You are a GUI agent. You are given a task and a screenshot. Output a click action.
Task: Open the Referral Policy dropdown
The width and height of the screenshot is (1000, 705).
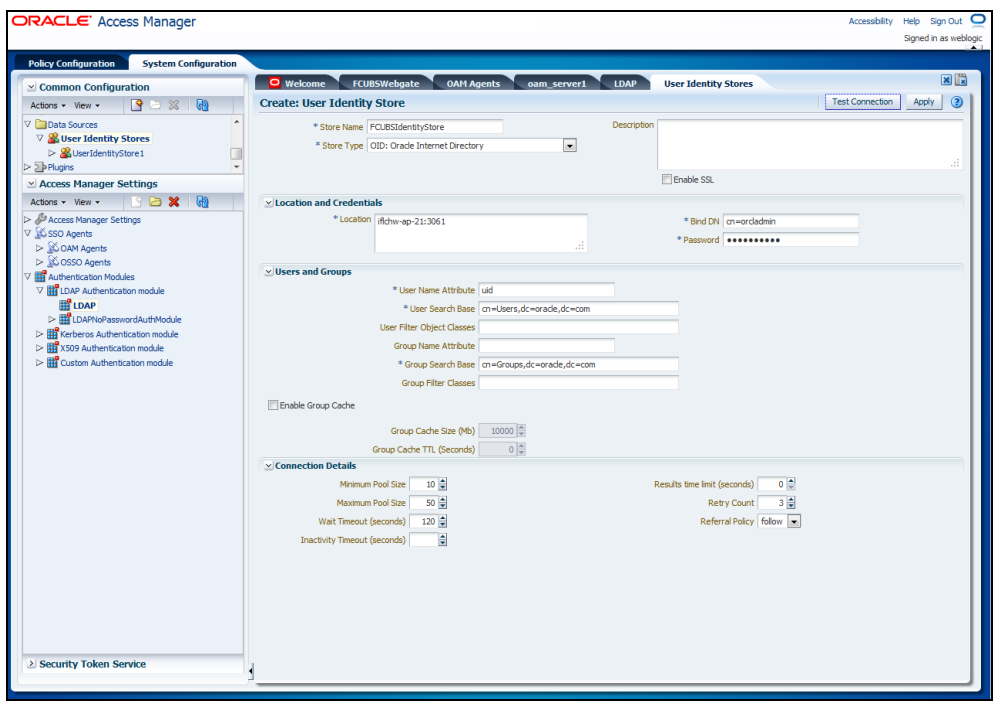click(794, 521)
